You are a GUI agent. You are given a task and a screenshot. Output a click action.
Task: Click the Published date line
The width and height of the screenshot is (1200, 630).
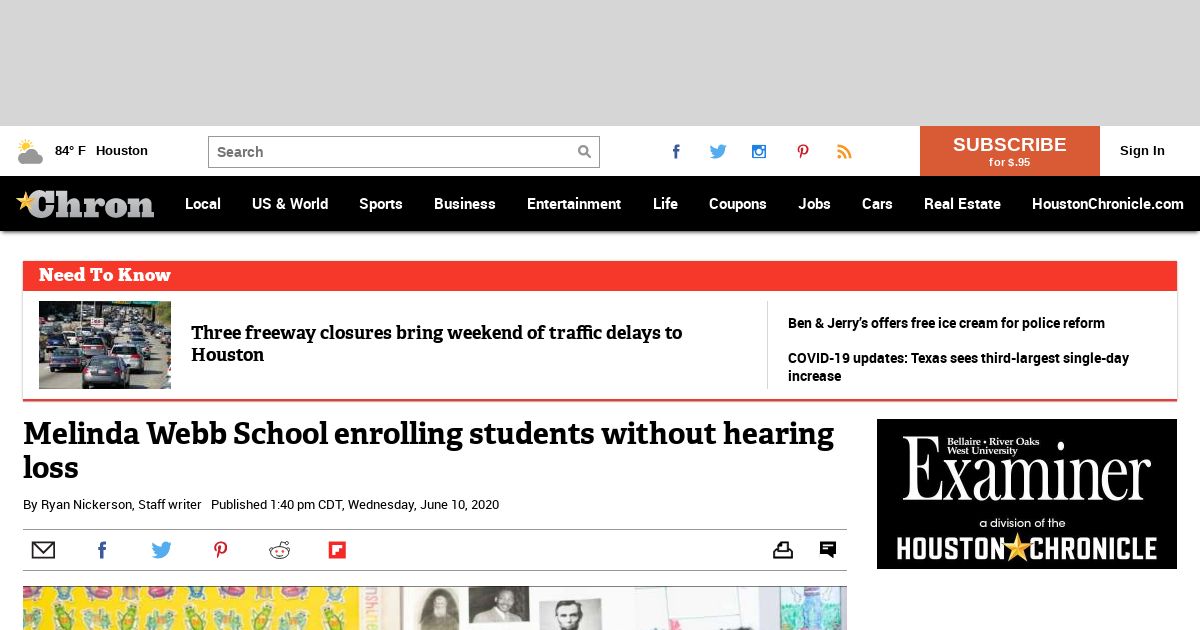pos(355,505)
